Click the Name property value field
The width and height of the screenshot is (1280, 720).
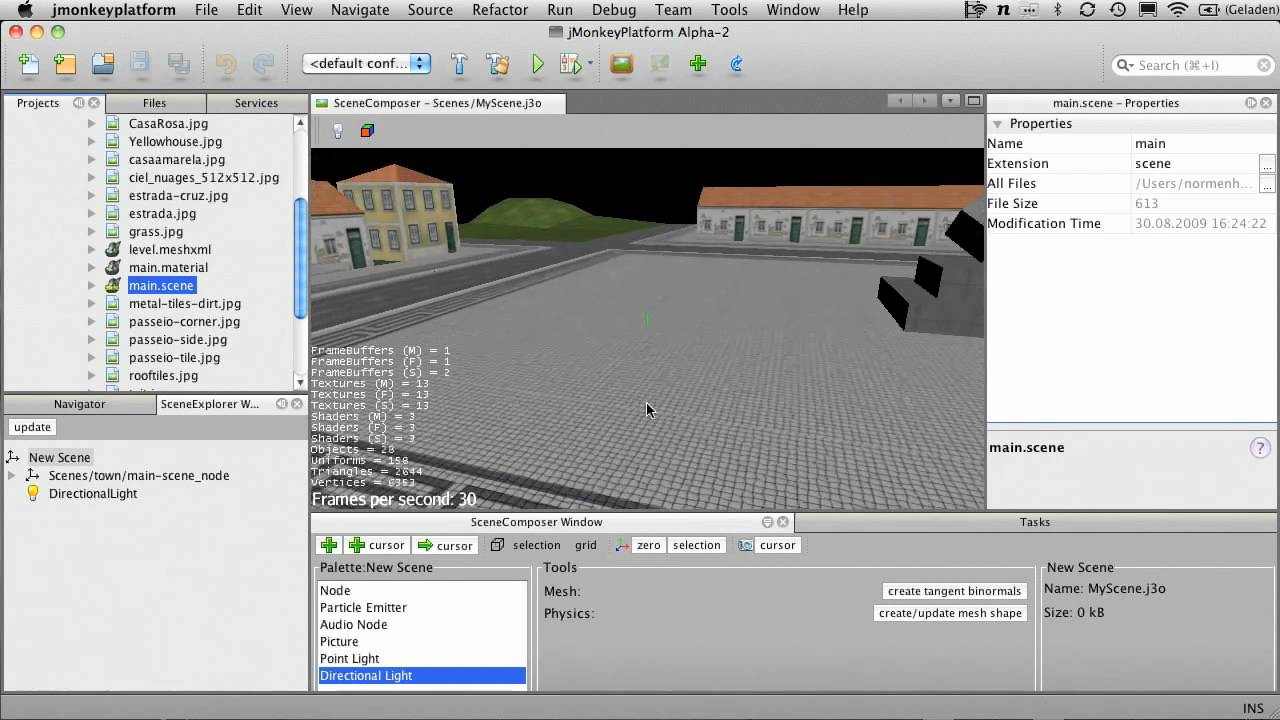1205,144
